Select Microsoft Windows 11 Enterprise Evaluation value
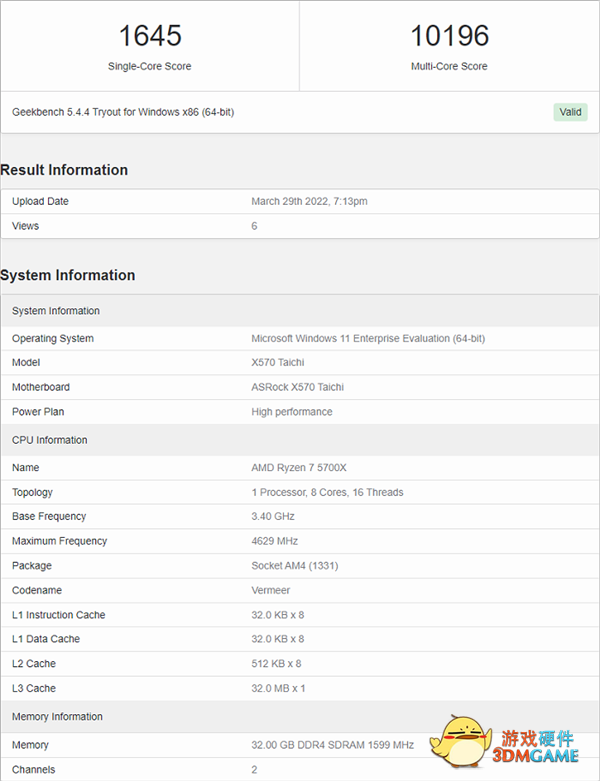The width and height of the screenshot is (600, 781). point(368,339)
